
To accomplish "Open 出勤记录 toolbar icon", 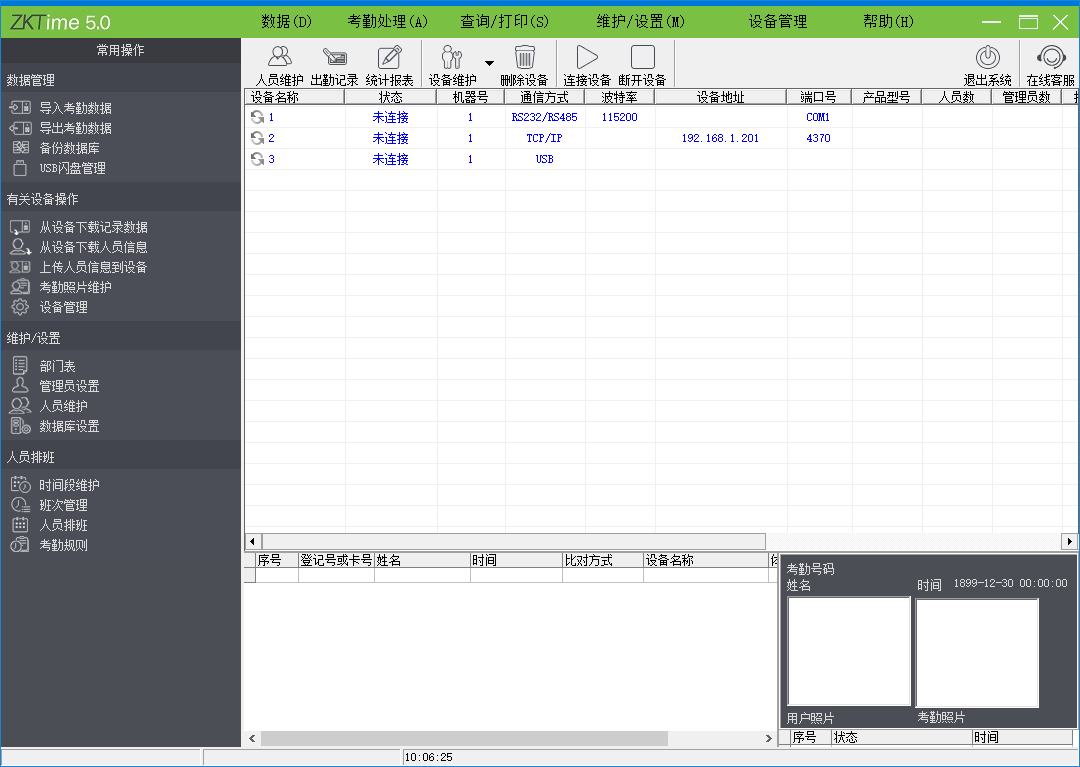I will coord(334,58).
